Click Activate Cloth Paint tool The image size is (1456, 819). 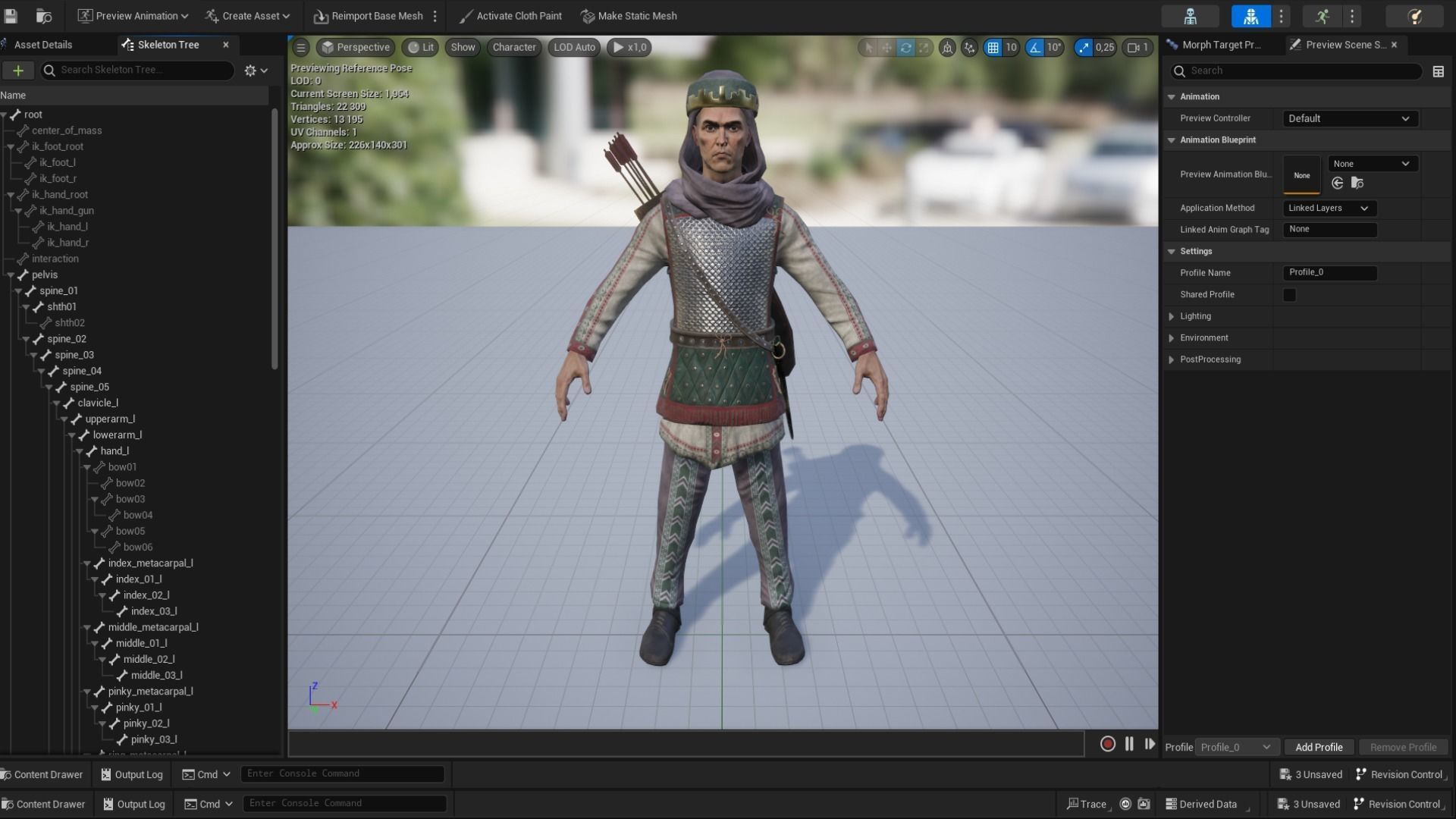[510, 16]
